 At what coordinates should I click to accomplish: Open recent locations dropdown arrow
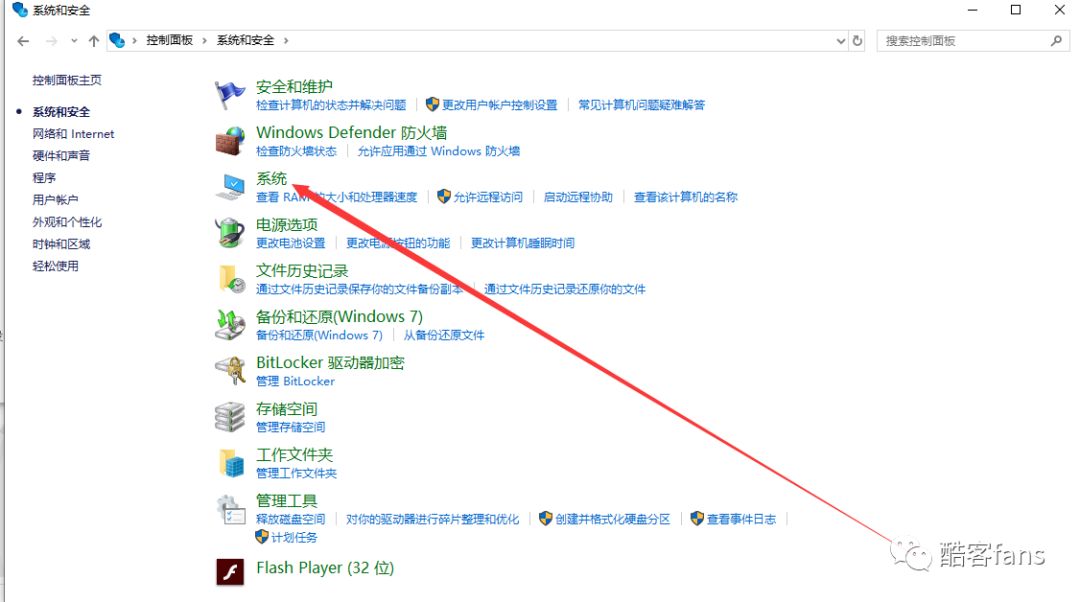[74, 41]
